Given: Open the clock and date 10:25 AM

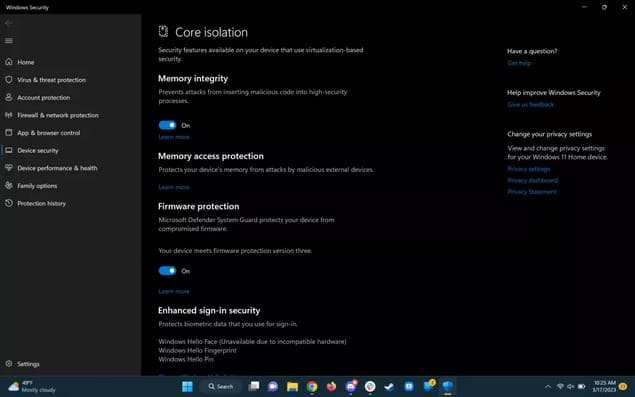Looking at the screenshot, I should (605, 386).
